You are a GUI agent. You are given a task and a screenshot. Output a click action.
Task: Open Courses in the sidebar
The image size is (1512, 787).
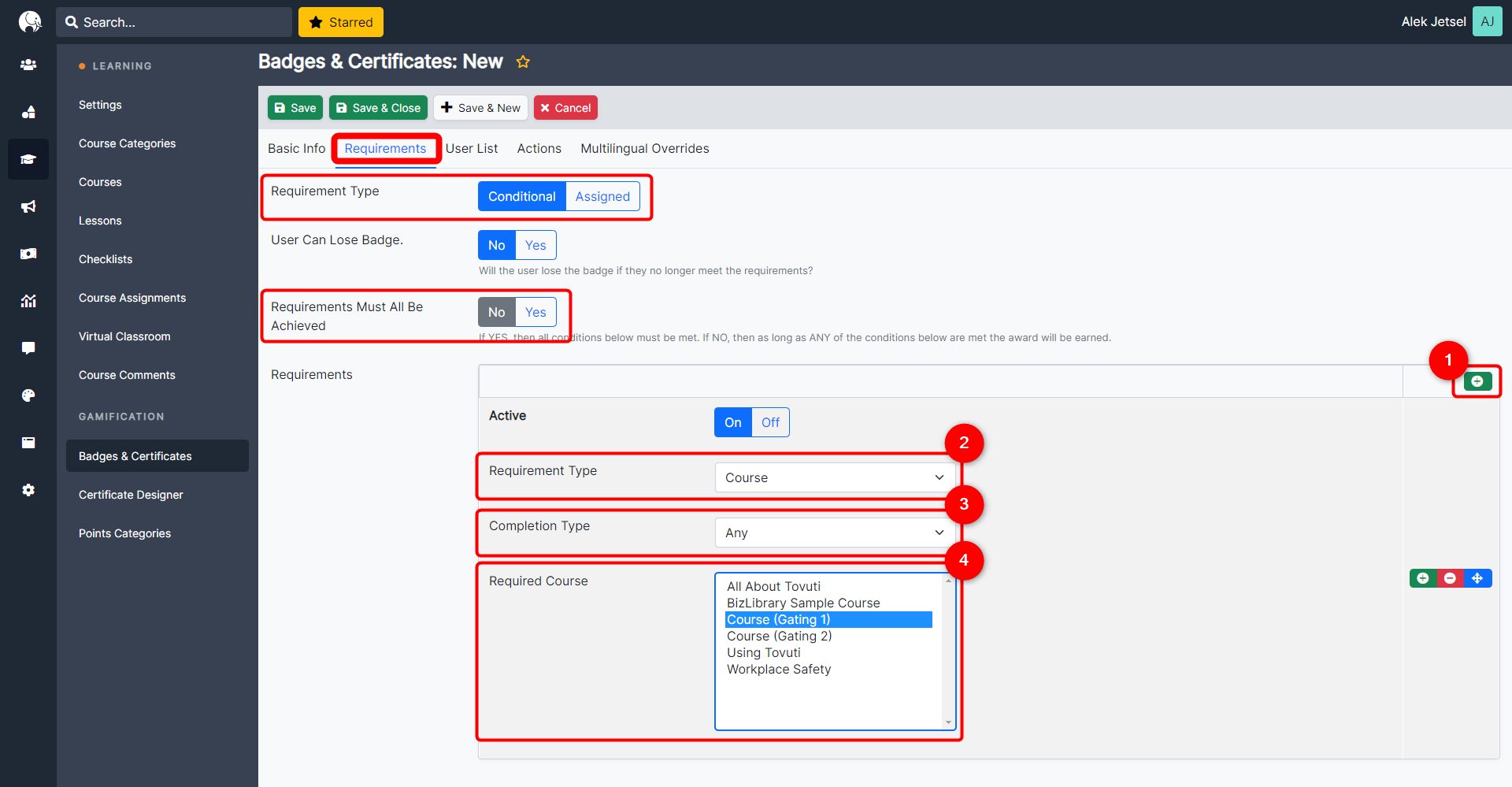(x=100, y=182)
